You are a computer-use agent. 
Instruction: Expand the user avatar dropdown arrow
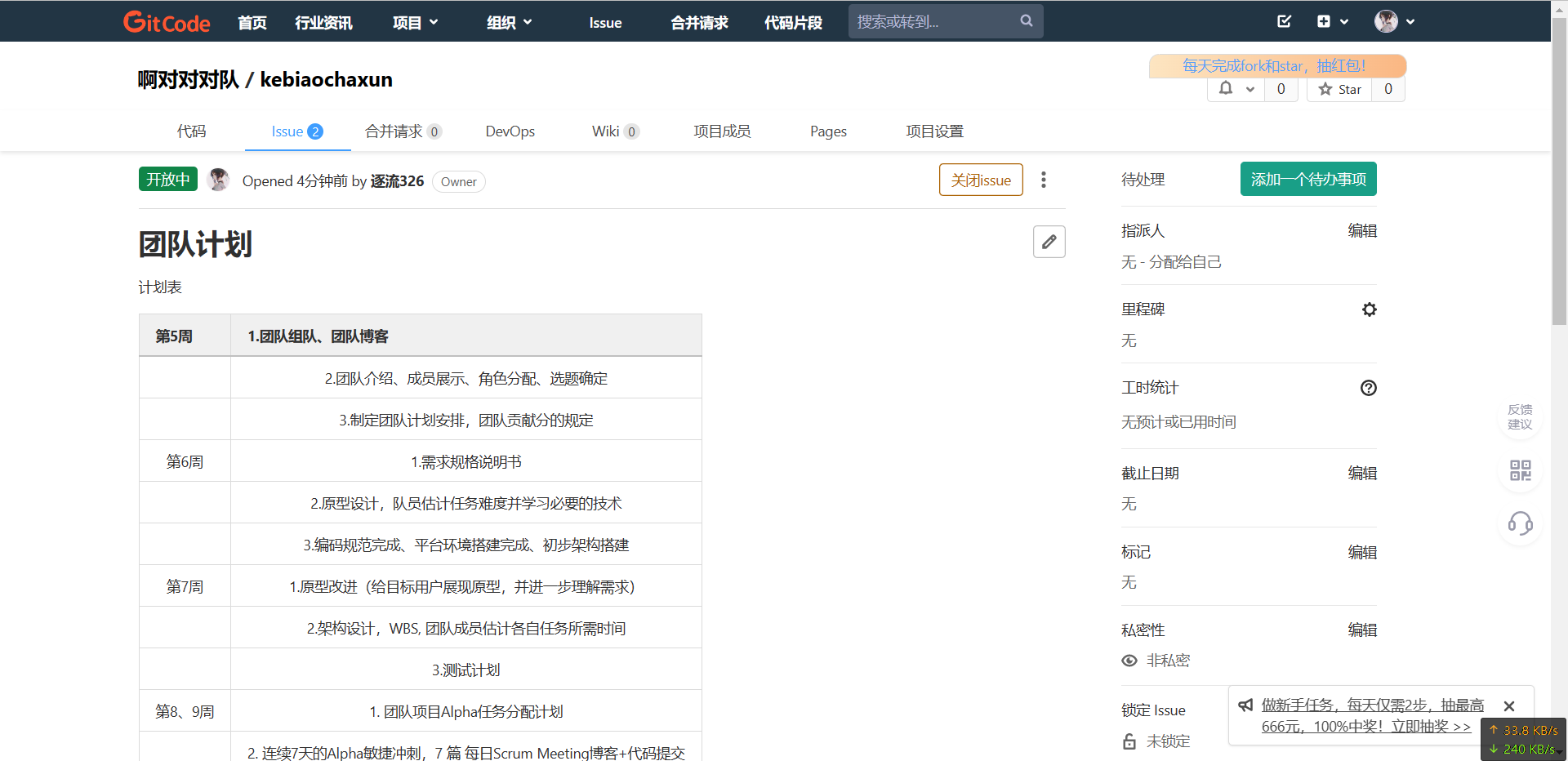point(1410,22)
